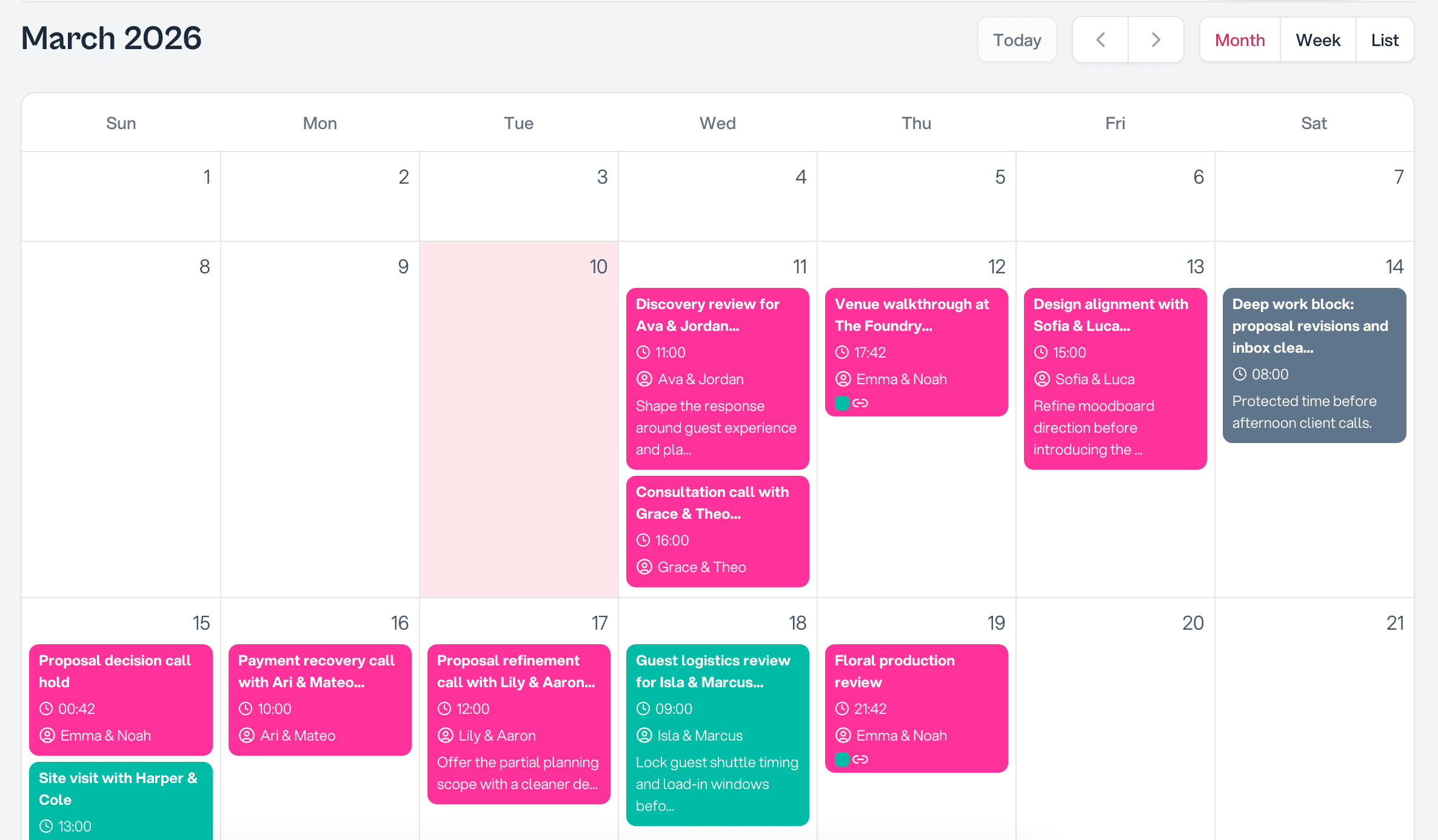Toggle the green status indicator on Venue walkthrough
This screenshot has height=840, width=1438.
pyautogui.click(x=842, y=403)
